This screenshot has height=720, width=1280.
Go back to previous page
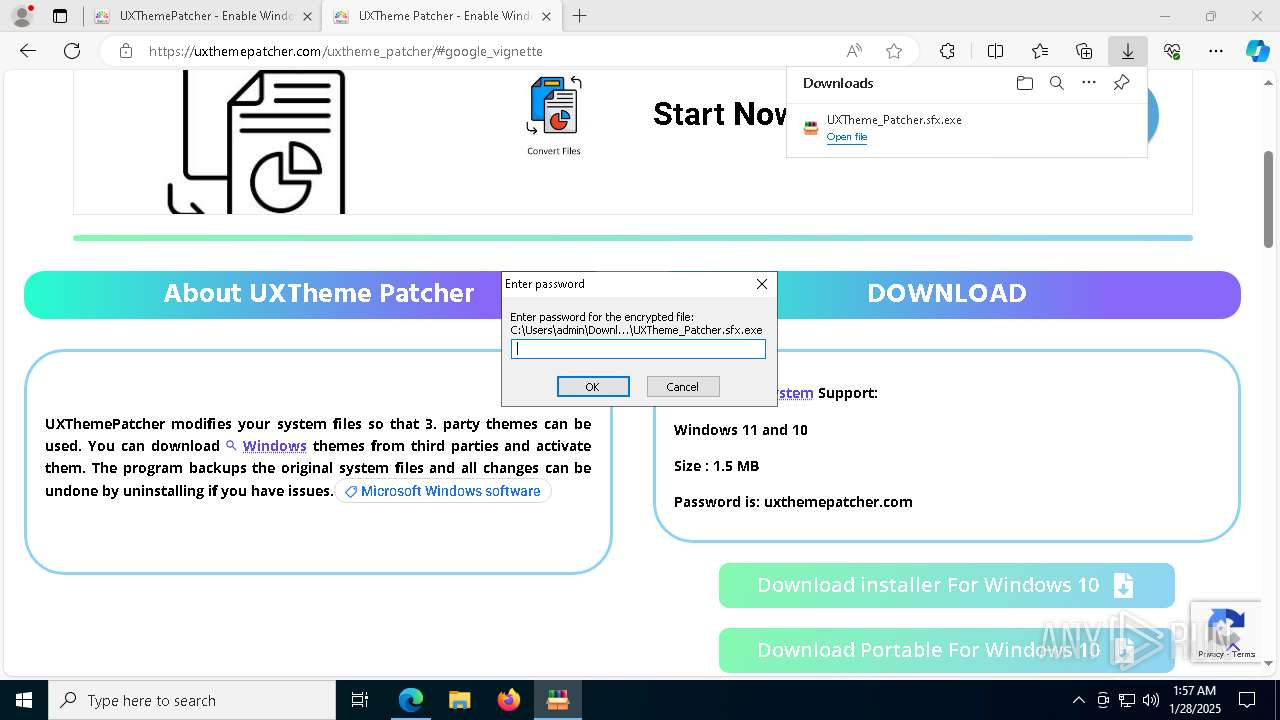[x=28, y=51]
